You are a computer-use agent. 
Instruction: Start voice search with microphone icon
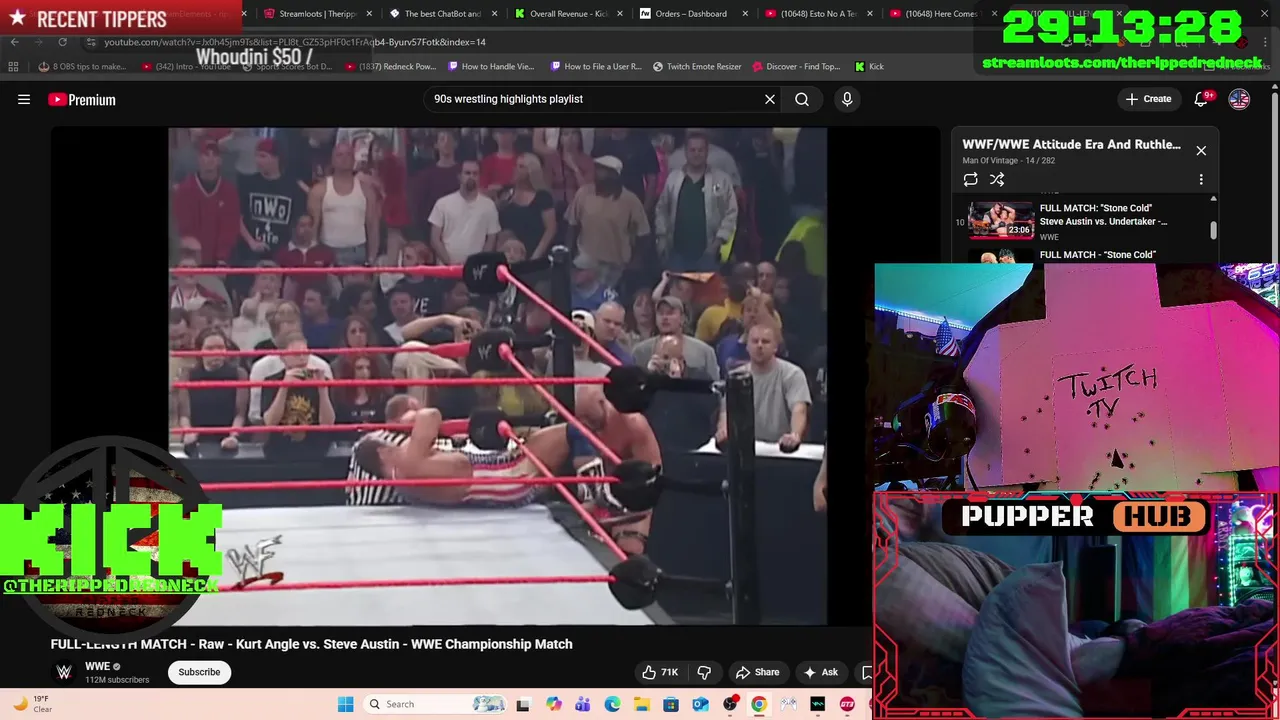pos(847,99)
